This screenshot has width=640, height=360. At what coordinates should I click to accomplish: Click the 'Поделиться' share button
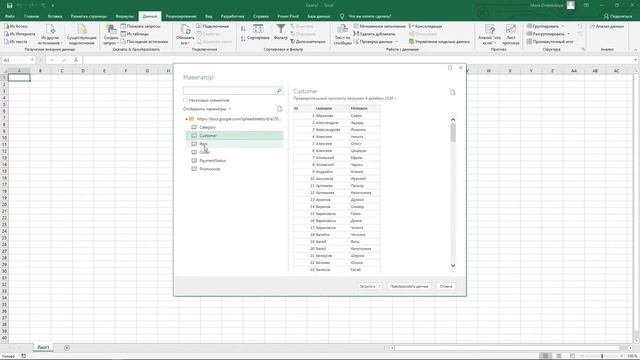click(618, 16)
